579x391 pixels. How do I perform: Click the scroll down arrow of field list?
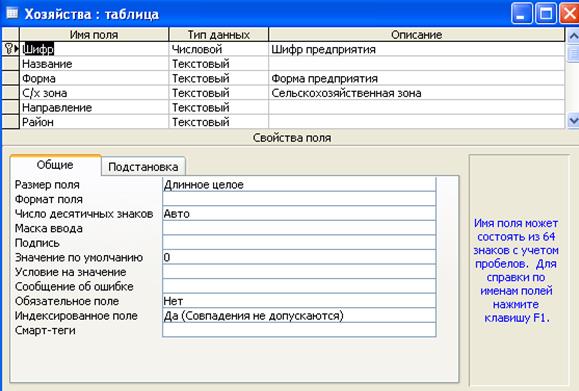pos(573,120)
